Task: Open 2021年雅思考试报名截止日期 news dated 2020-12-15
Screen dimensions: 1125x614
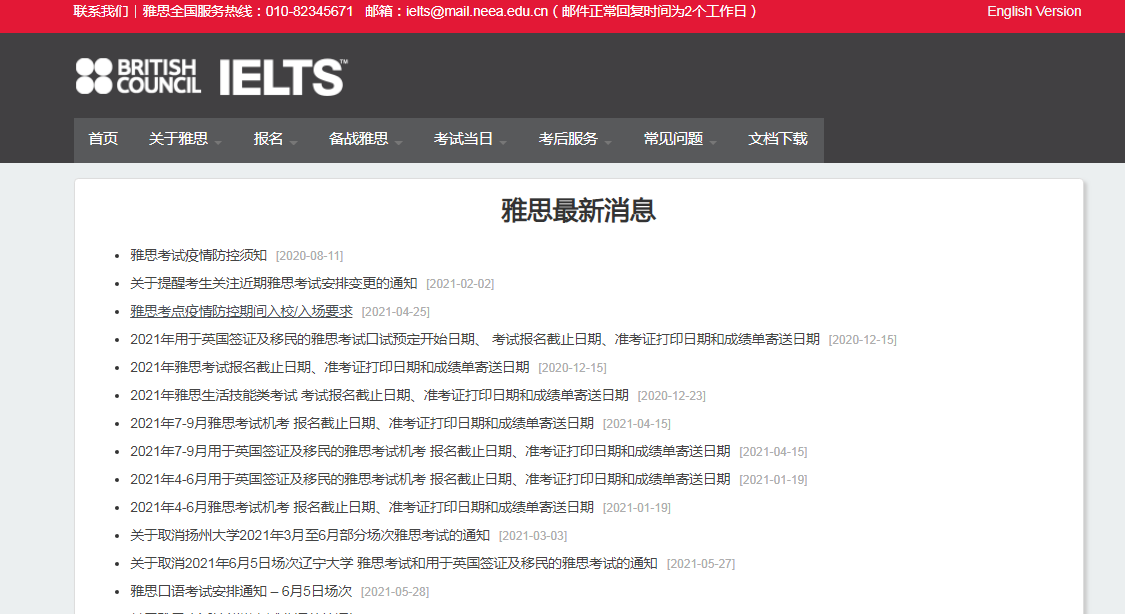Action: tap(329, 367)
